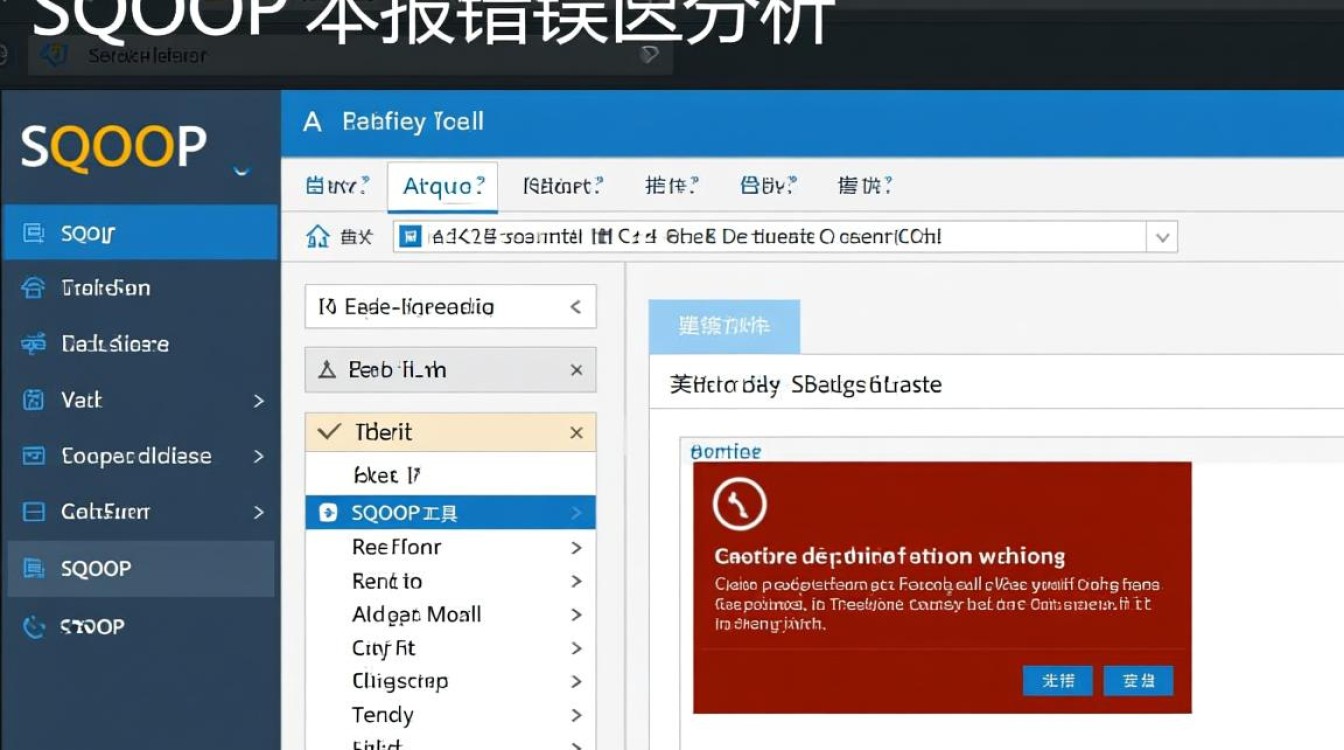Click the icon before Eade-lioreadio

[x=326, y=307]
